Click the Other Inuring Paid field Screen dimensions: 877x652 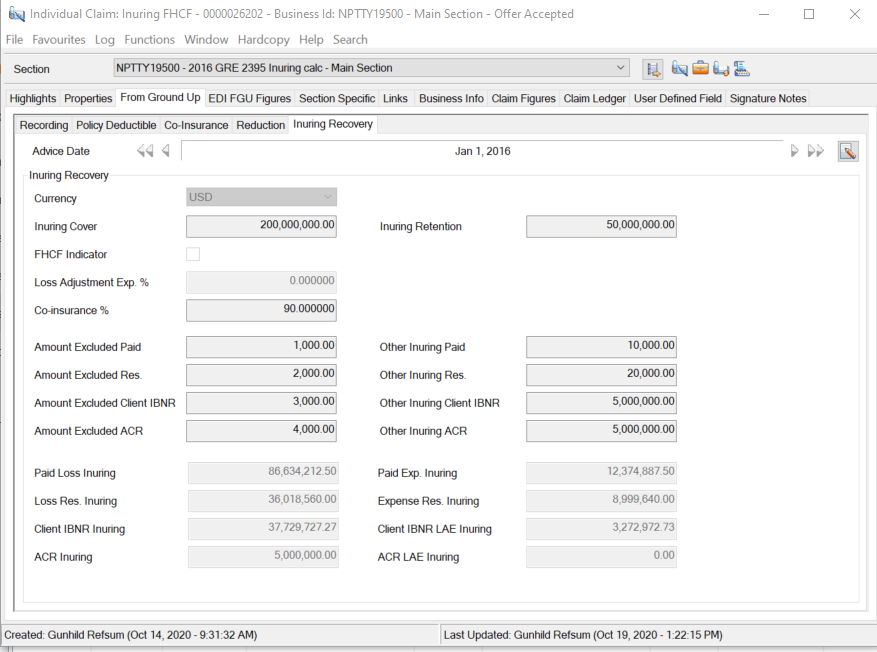point(601,347)
